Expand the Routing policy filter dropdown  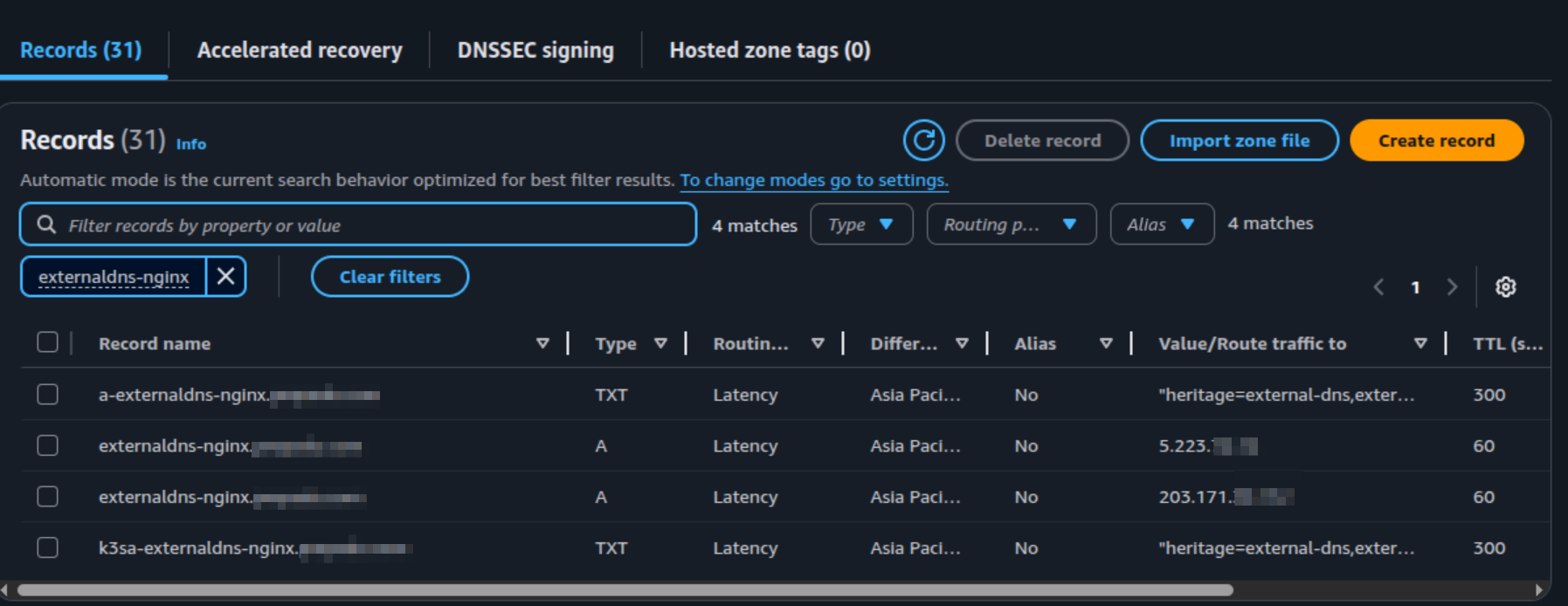pos(1011,224)
